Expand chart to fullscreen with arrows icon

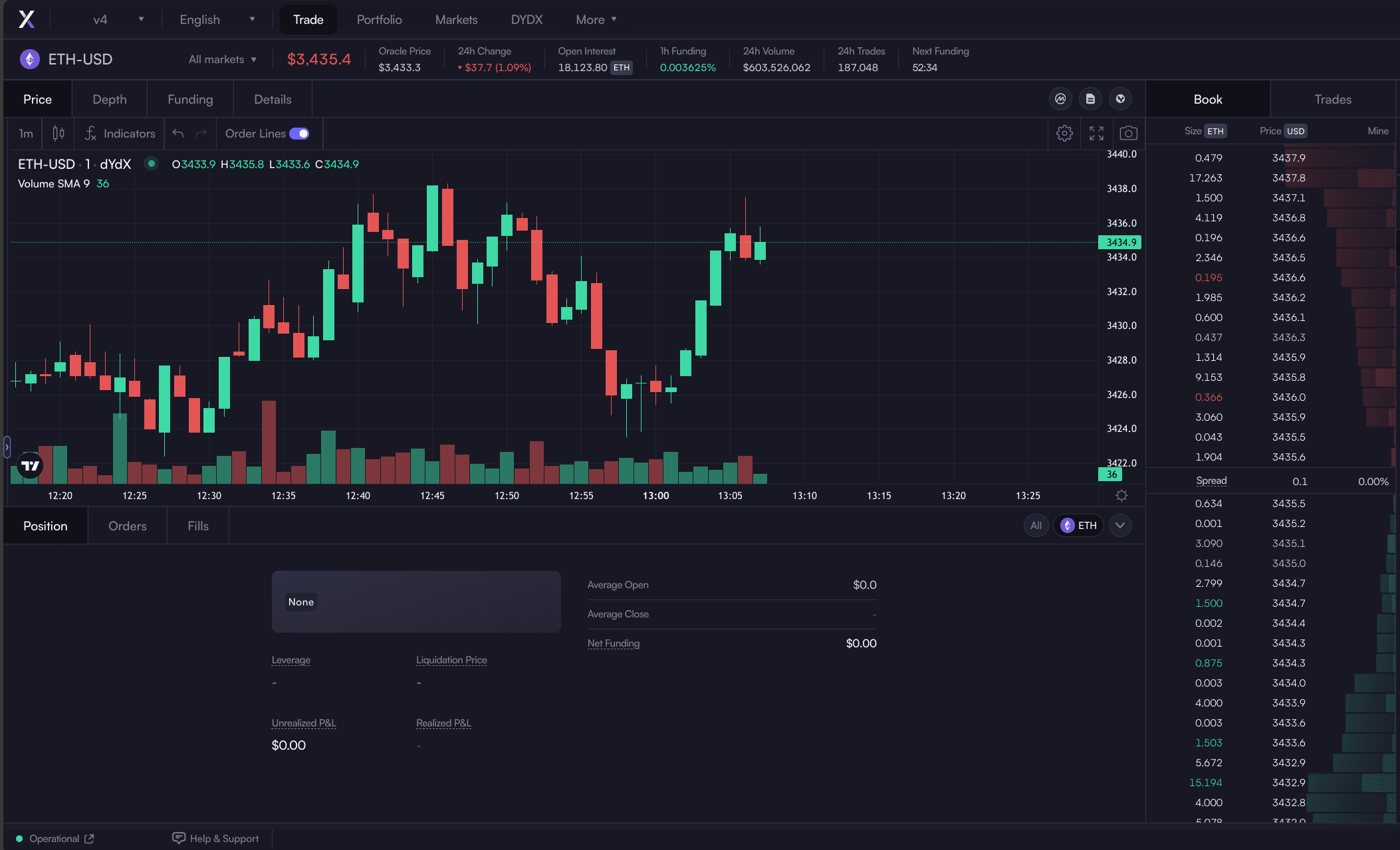(1097, 133)
